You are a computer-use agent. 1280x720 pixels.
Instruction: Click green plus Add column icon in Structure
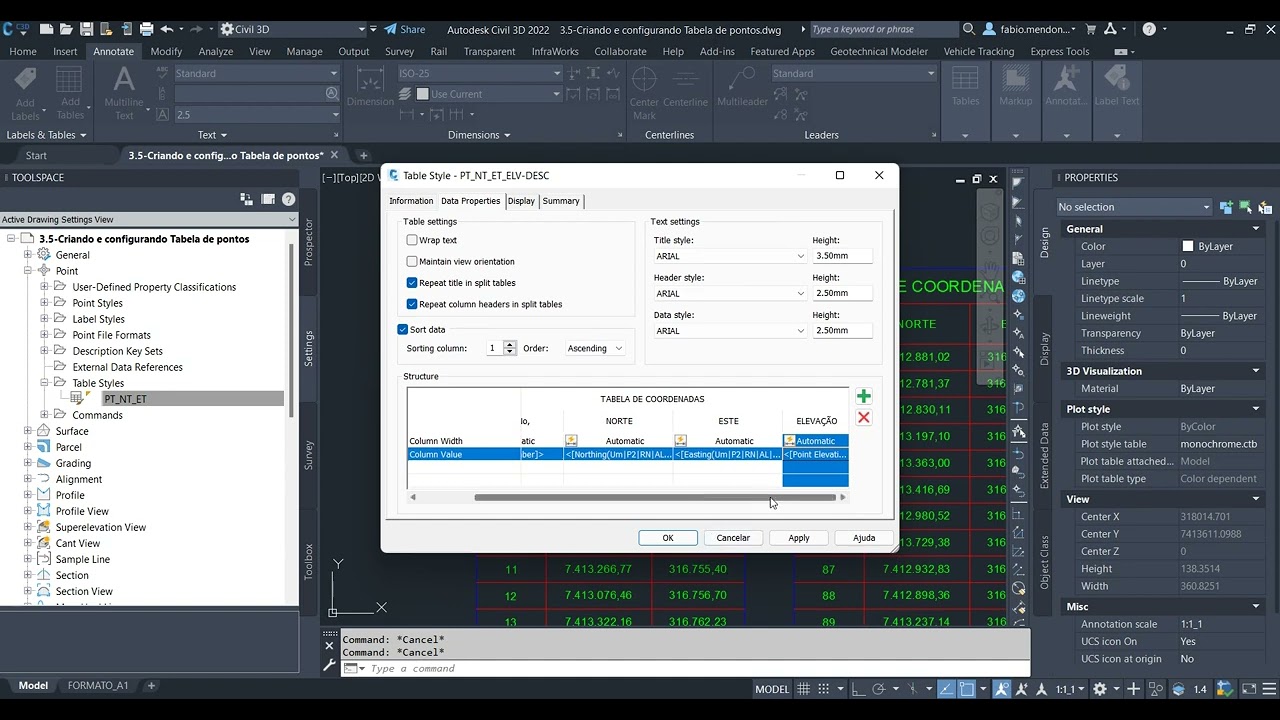pyautogui.click(x=864, y=397)
